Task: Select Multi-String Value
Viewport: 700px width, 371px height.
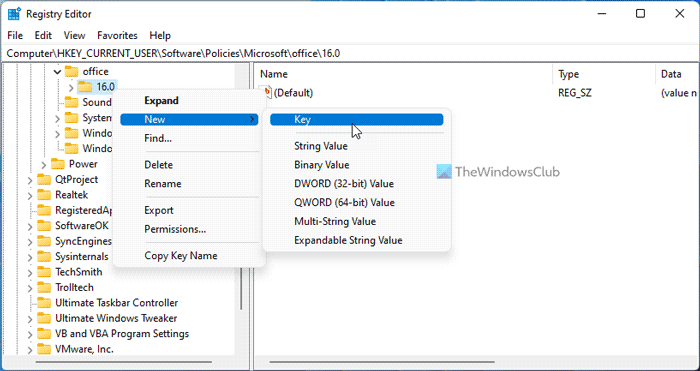Action: tap(357, 221)
